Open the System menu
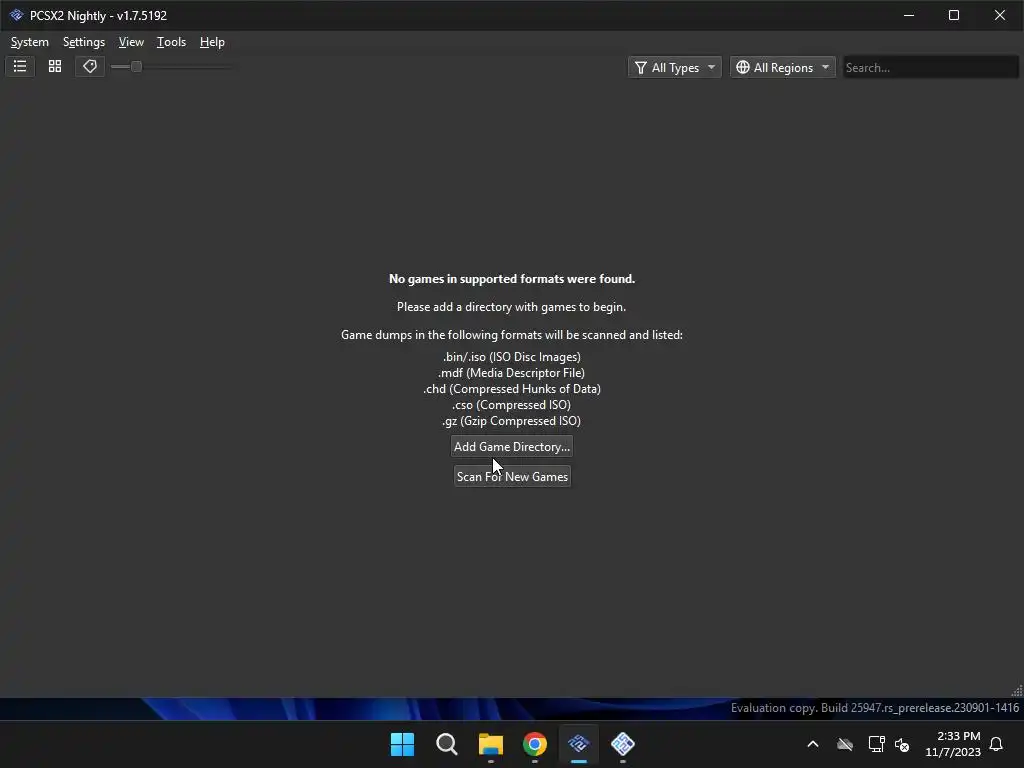Viewport: 1024px width, 768px height. tap(30, 42)
